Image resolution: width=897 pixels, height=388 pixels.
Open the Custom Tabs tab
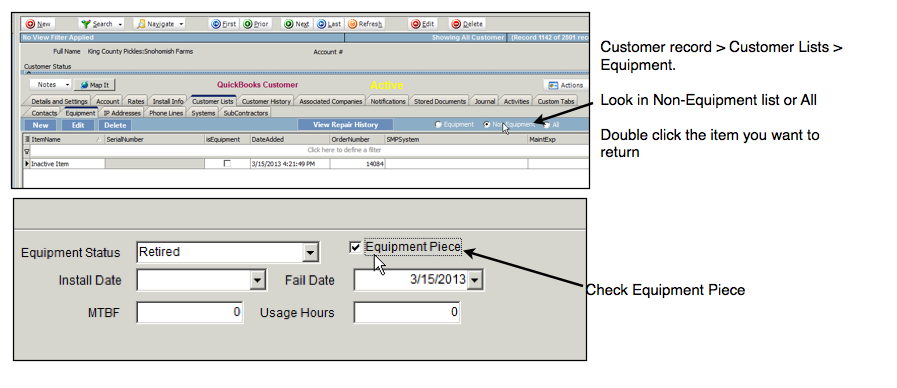(x=555, y=101)
